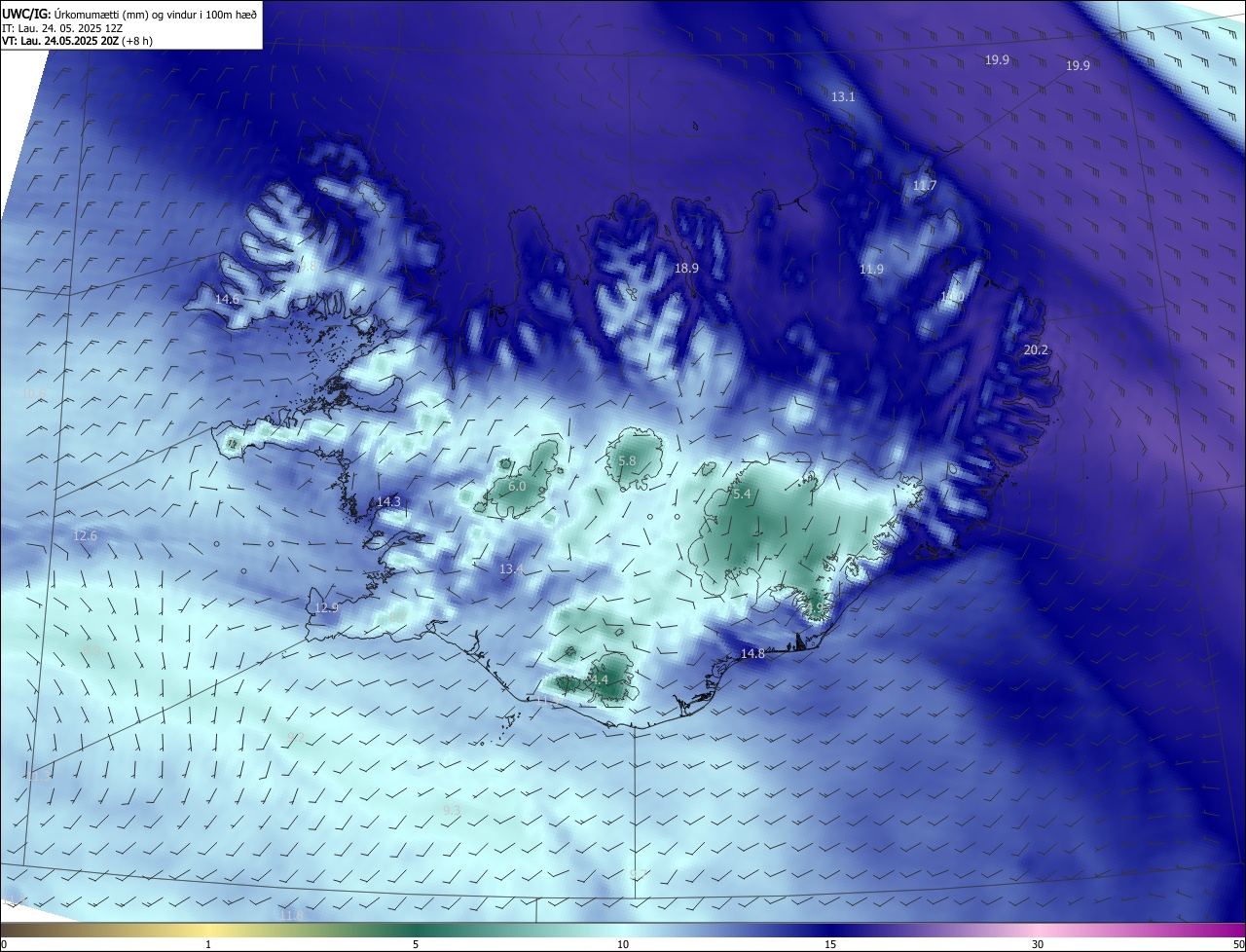This screenshot has width=1246, height=952.
Task: Click the 1 tick on the colour scale
Action: [x=208, y=944]
